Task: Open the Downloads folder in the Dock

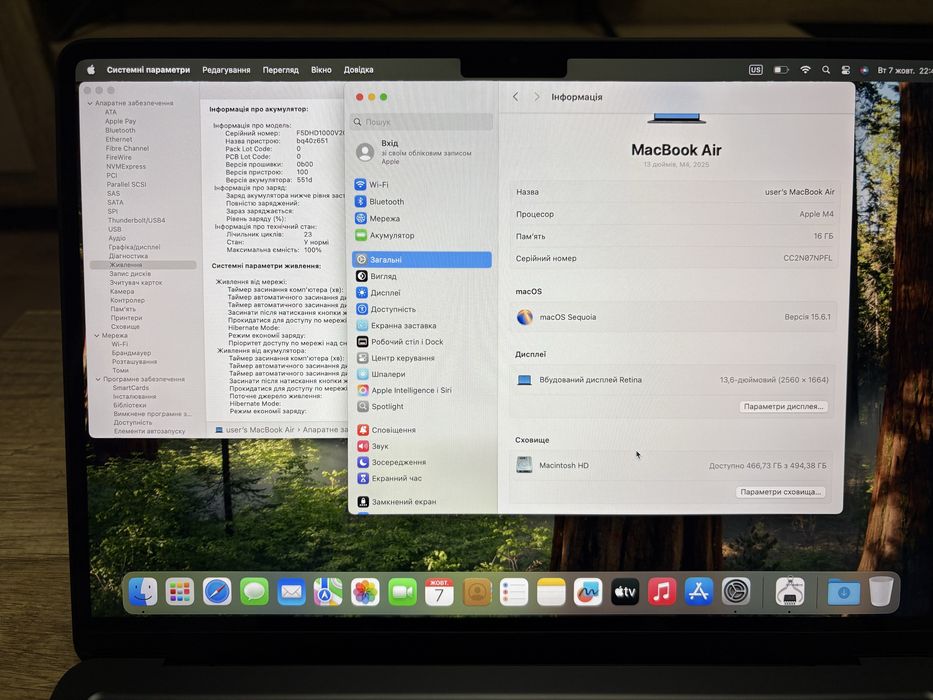Action: 843,592
